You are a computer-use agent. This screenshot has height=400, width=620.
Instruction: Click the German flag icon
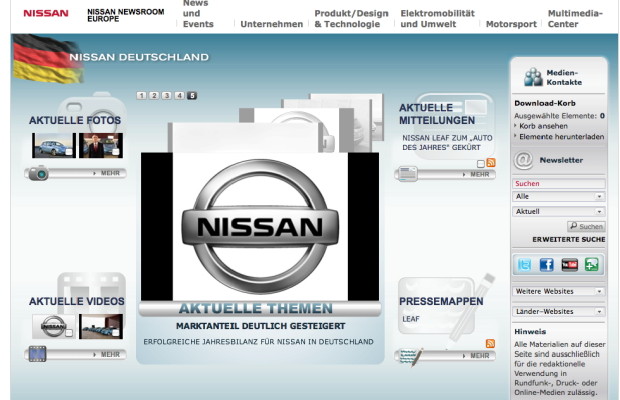coord(47,58)
